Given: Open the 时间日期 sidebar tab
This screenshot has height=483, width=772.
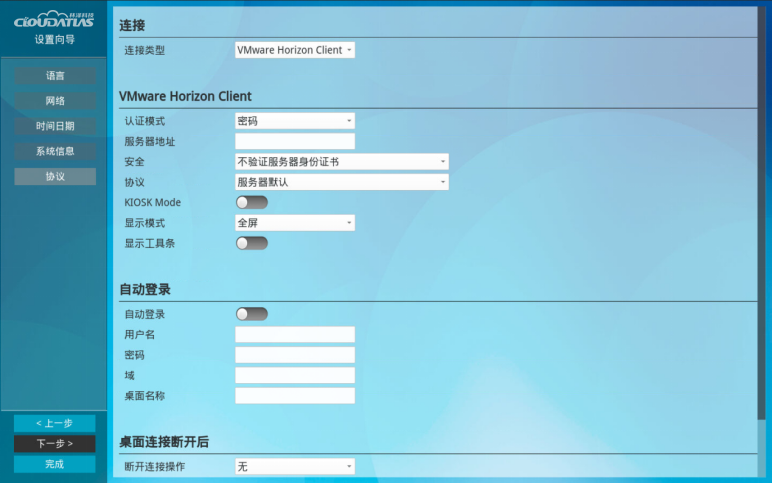Looking at the screenshot, I should click(55, 126).
